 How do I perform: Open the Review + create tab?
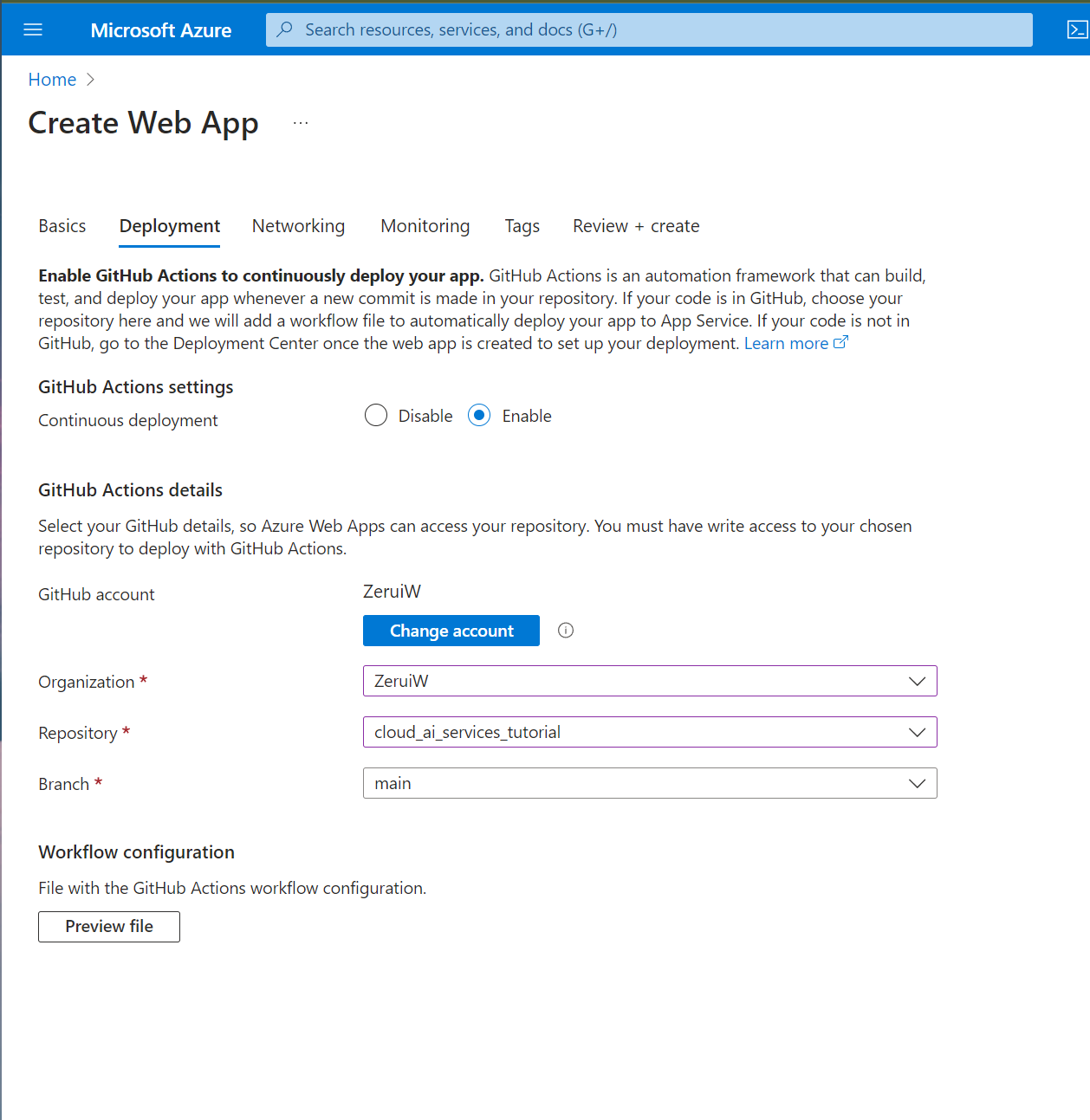[x=636, y=226]
